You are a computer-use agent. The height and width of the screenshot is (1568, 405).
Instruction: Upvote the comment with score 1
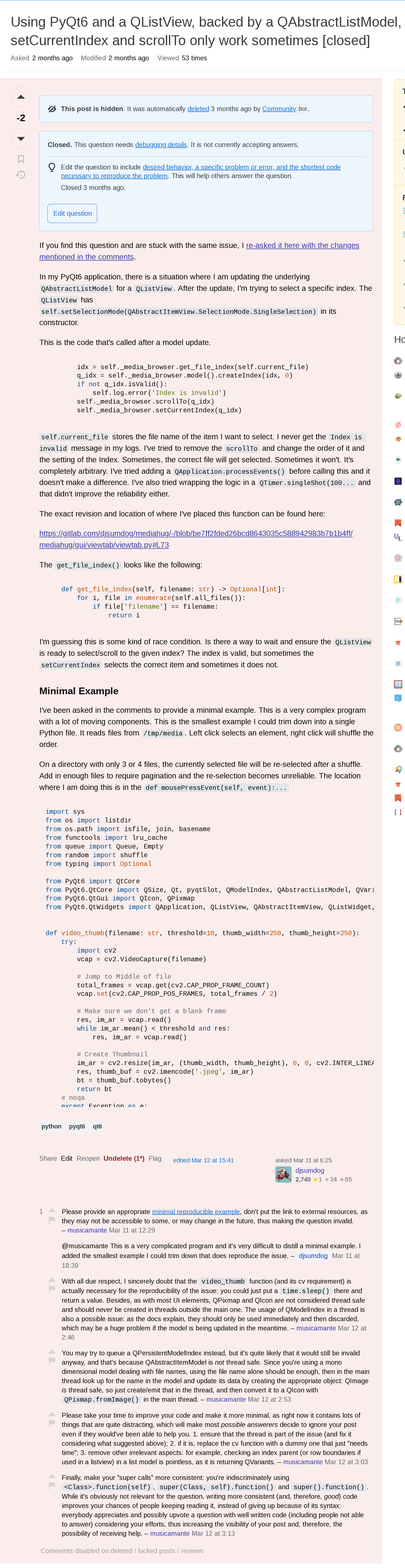52,1210
